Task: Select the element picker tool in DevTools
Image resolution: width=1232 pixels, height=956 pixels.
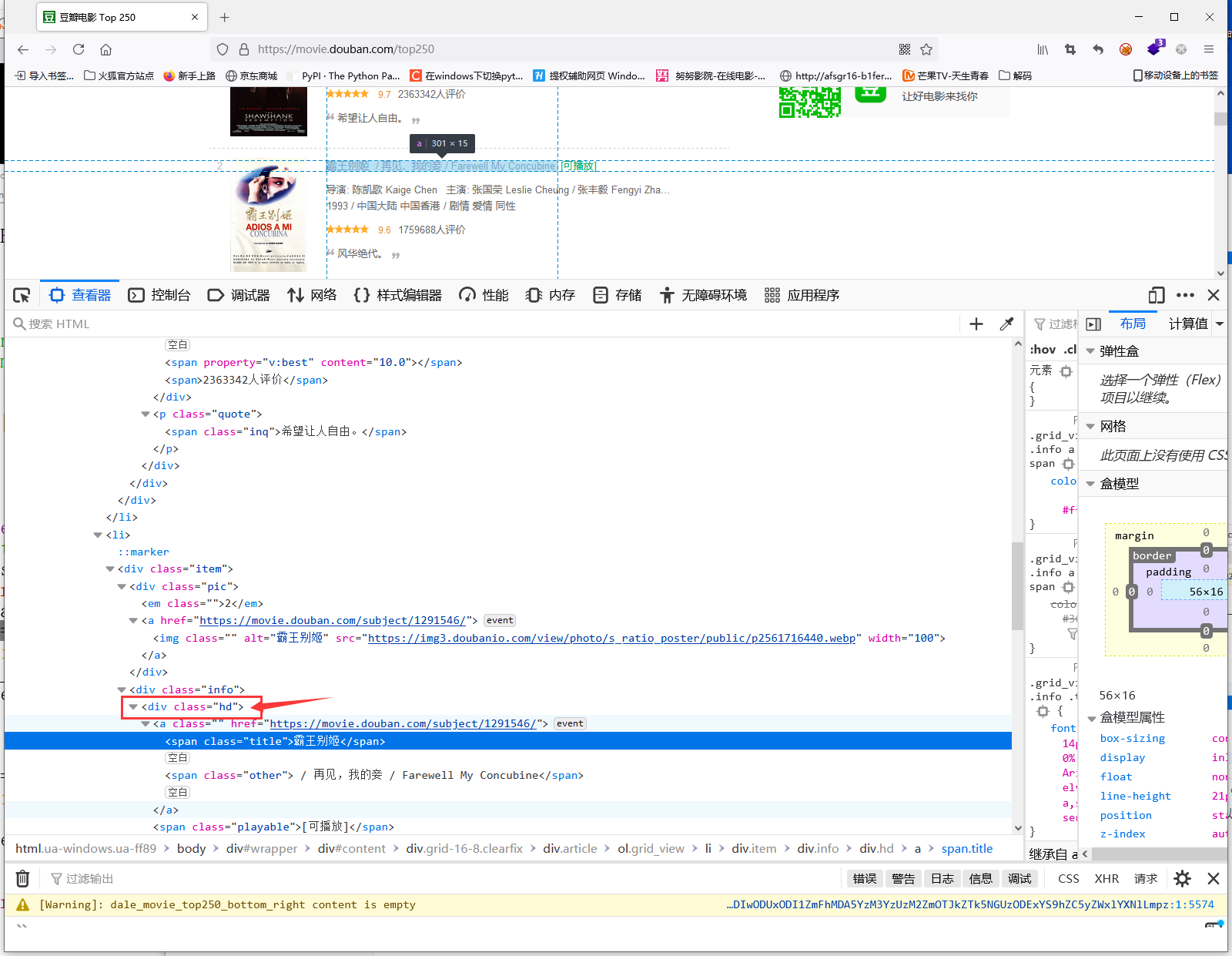Action: (21, 294)
